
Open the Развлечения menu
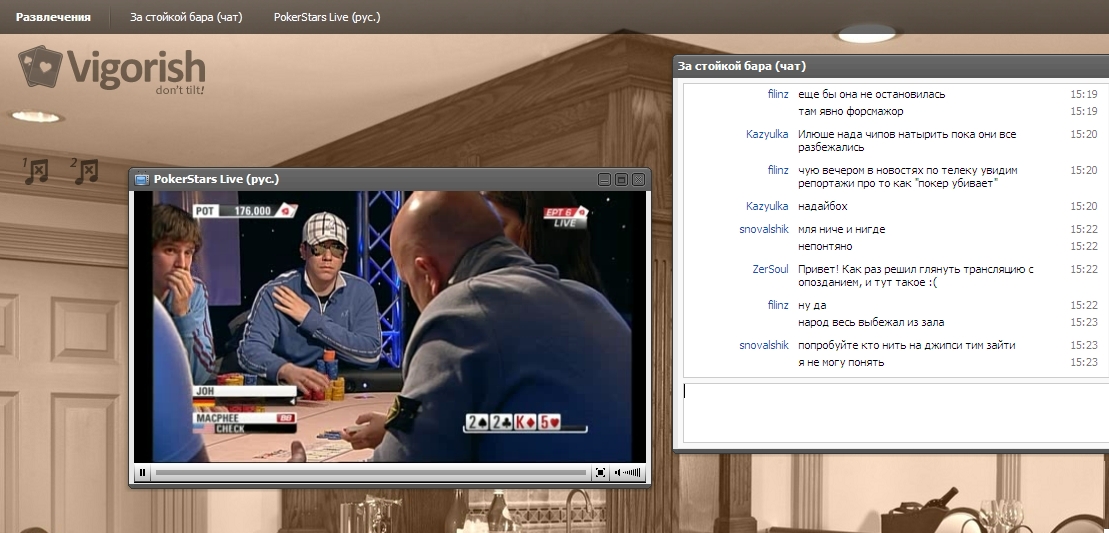pos(53,17)
